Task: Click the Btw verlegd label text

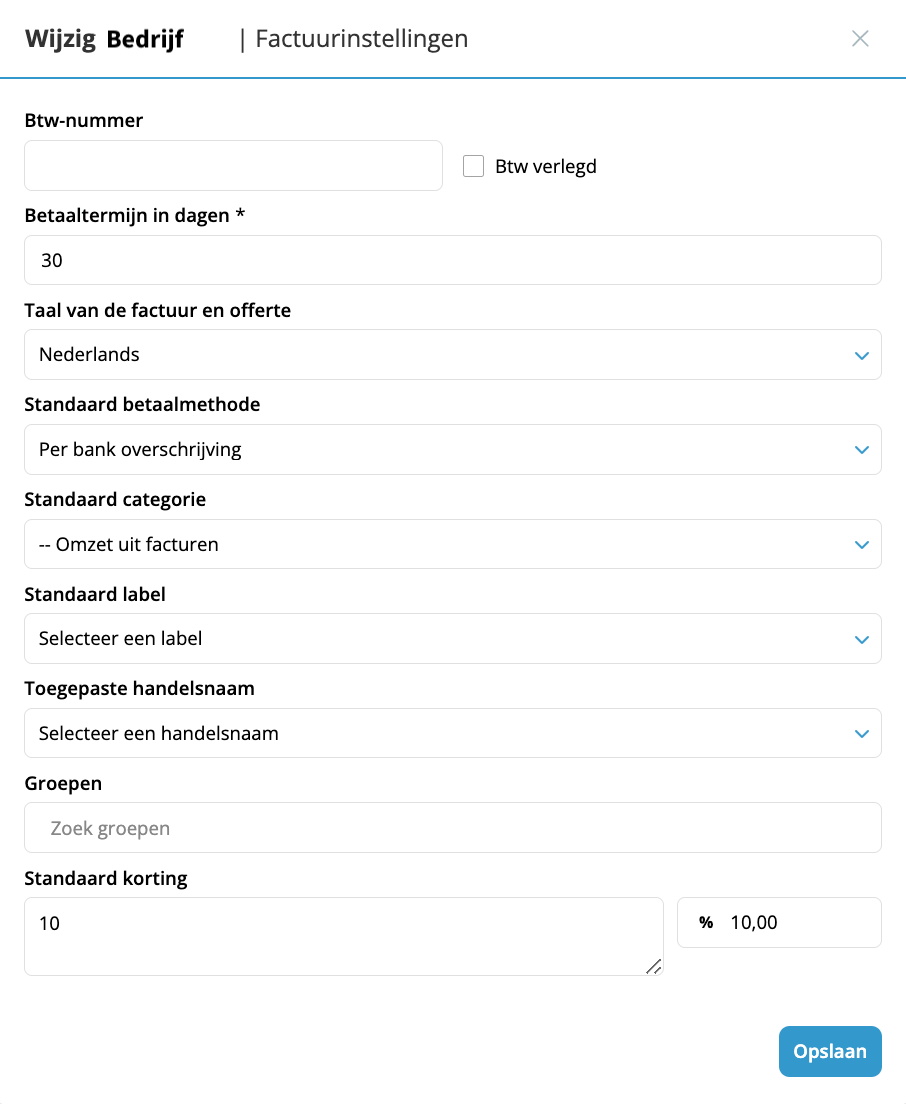Action: (x=546, y=166)
